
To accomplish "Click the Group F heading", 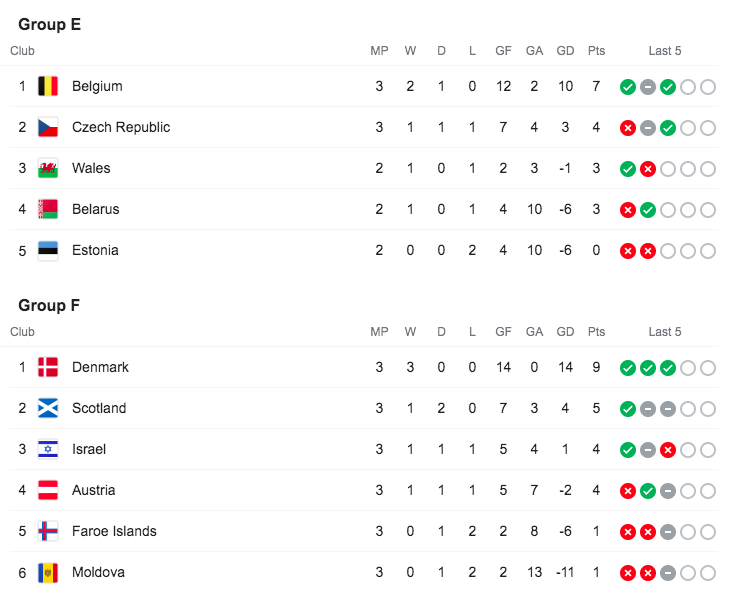I will click(x=49, y=305).
